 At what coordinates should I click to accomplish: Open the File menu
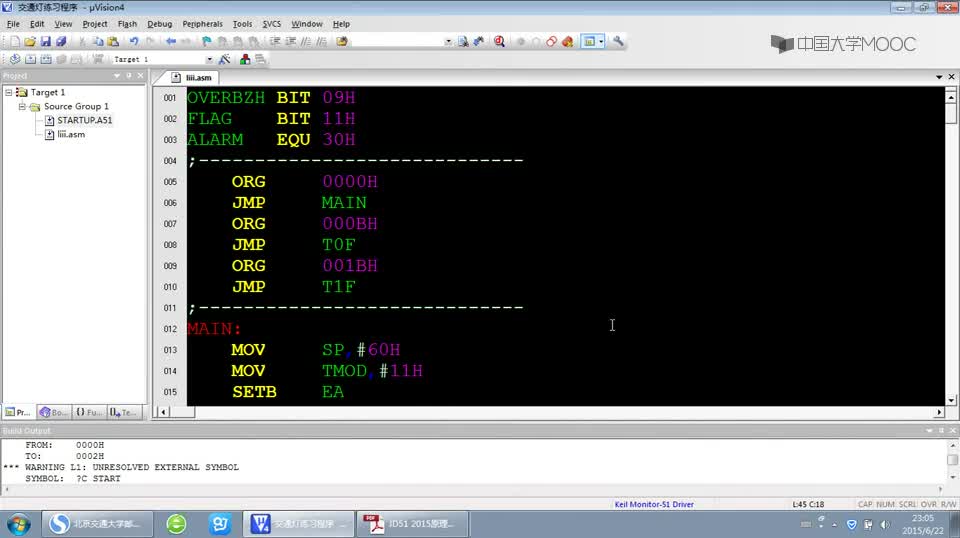point(13,24)
